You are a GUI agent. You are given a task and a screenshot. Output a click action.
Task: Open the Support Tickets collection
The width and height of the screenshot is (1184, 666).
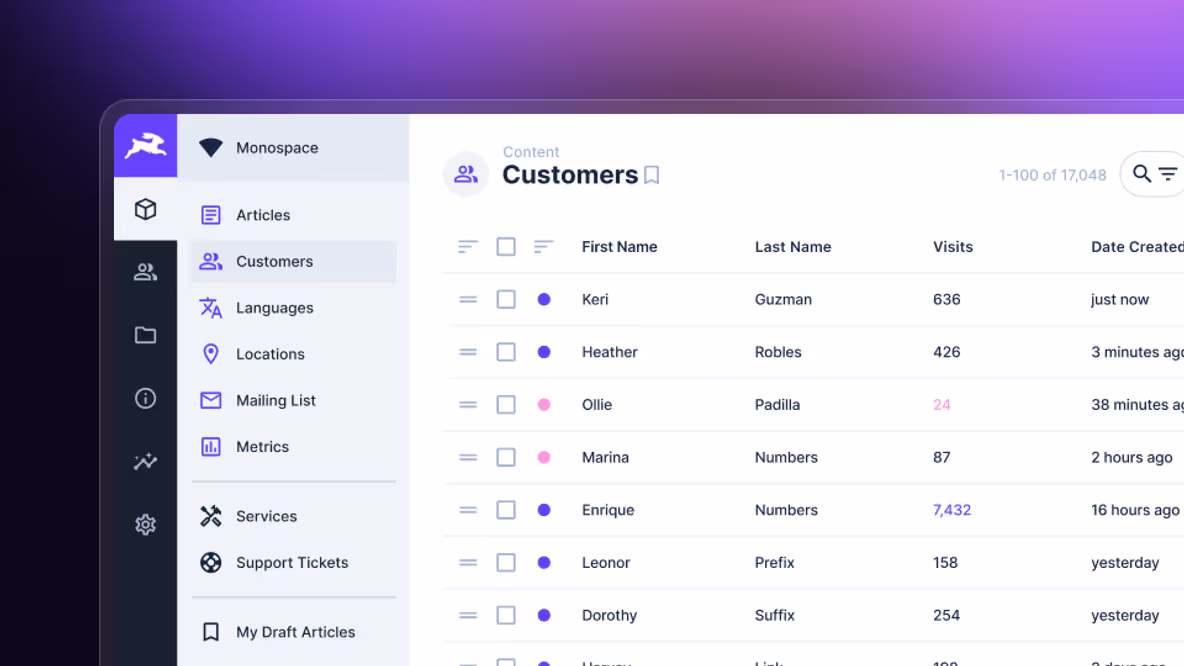point(294,563)
